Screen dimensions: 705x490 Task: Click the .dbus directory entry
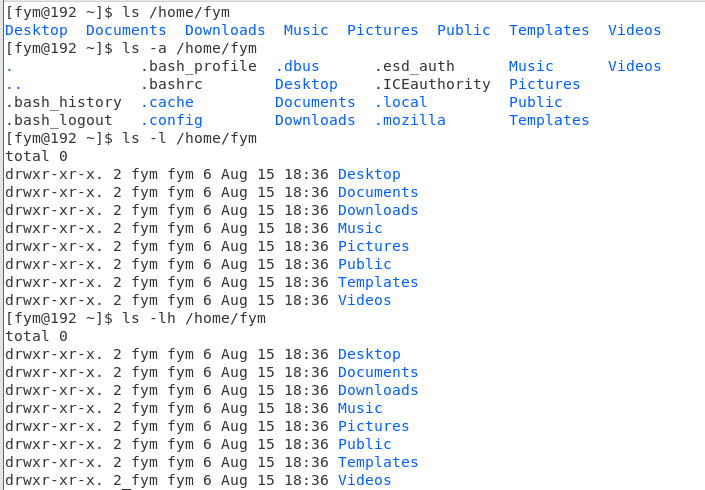[297, 67]
